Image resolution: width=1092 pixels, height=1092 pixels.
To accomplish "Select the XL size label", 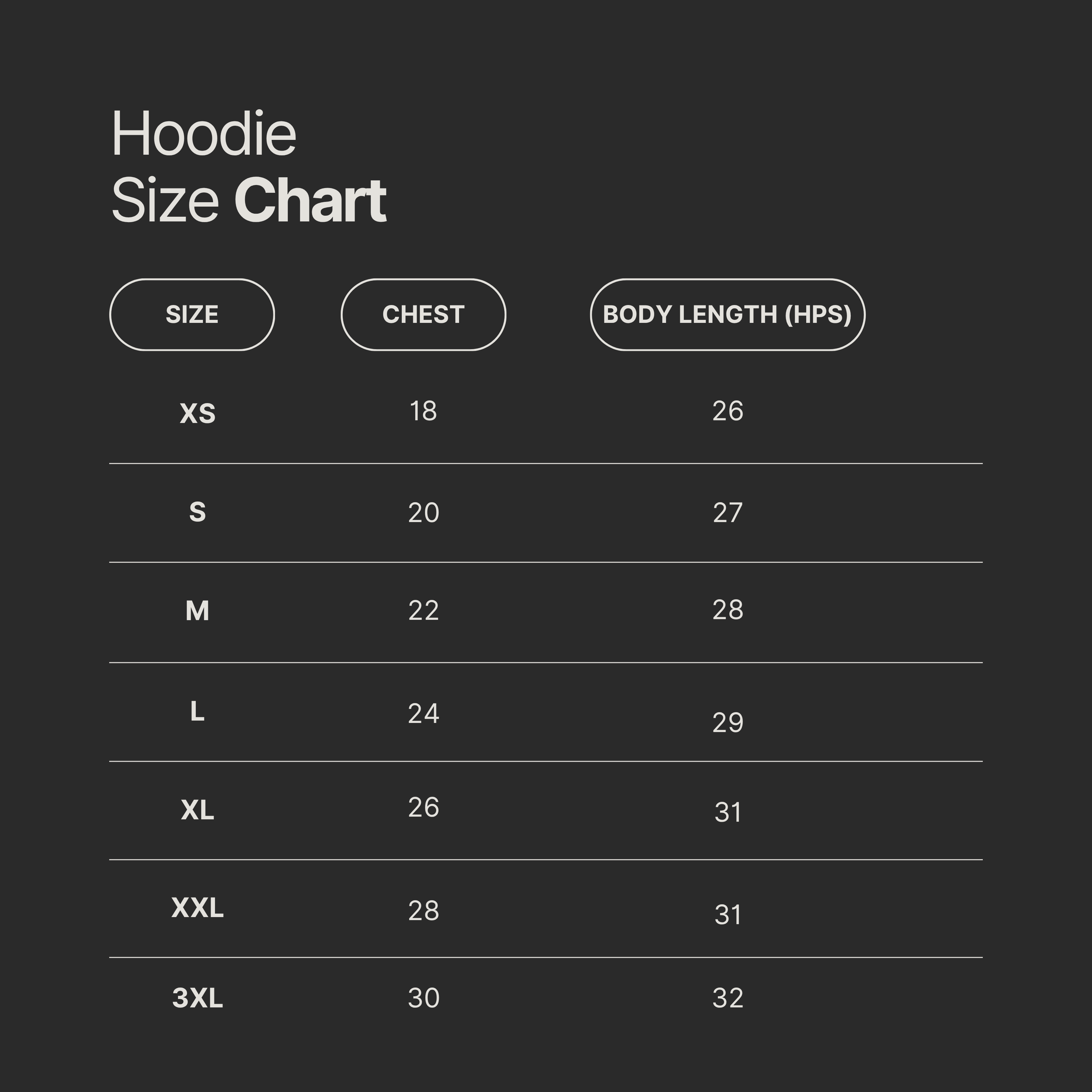I will point(197,810).
